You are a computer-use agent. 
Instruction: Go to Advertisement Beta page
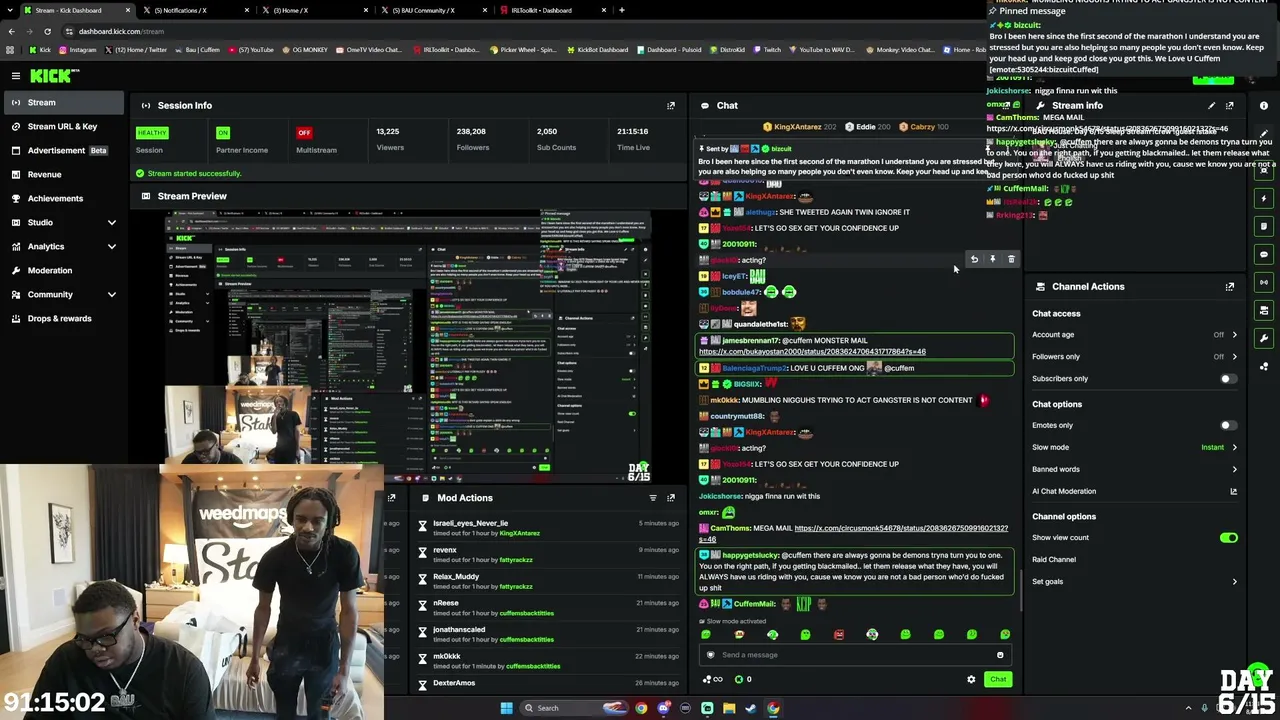pos(64,150)
